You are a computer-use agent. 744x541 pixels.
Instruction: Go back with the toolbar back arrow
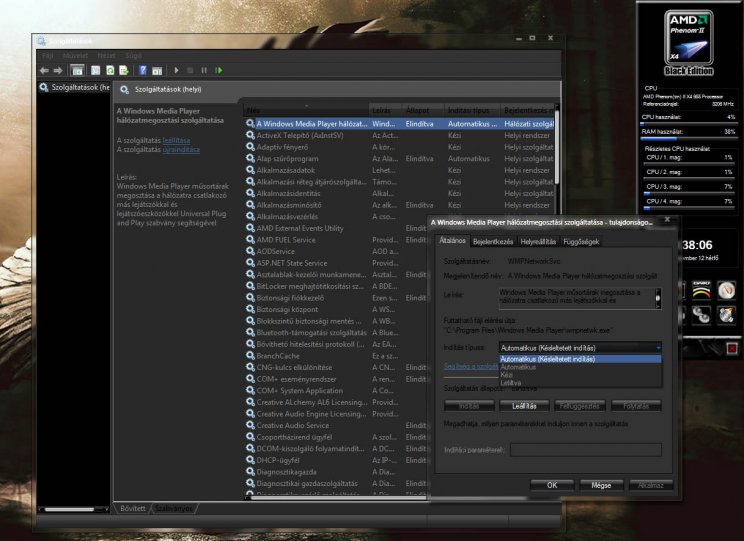click(44, 70)
